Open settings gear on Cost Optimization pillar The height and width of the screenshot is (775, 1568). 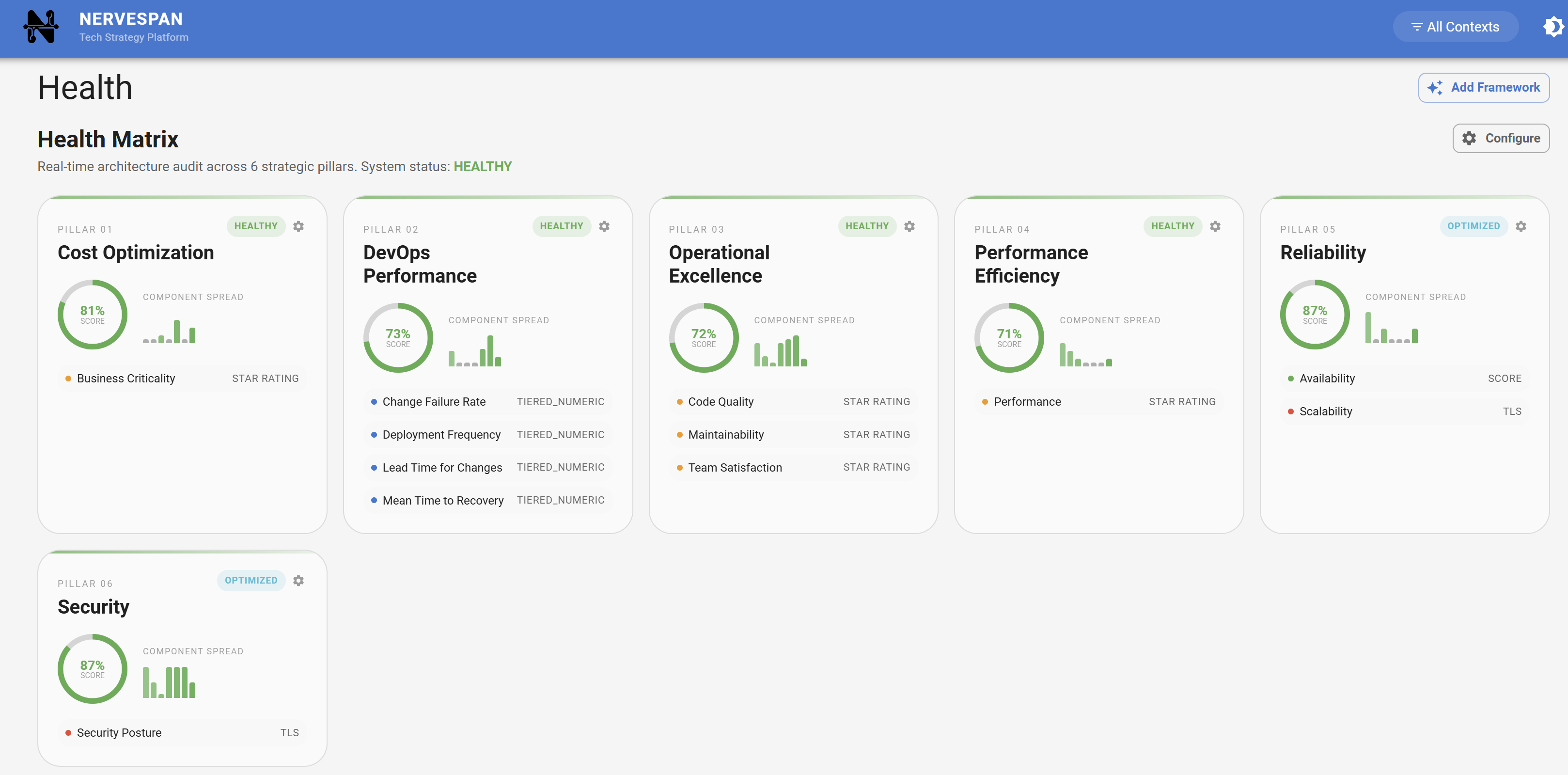tap(298, 226)
